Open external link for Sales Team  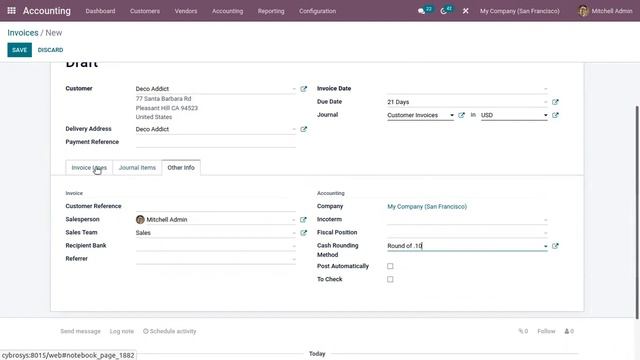303,233
